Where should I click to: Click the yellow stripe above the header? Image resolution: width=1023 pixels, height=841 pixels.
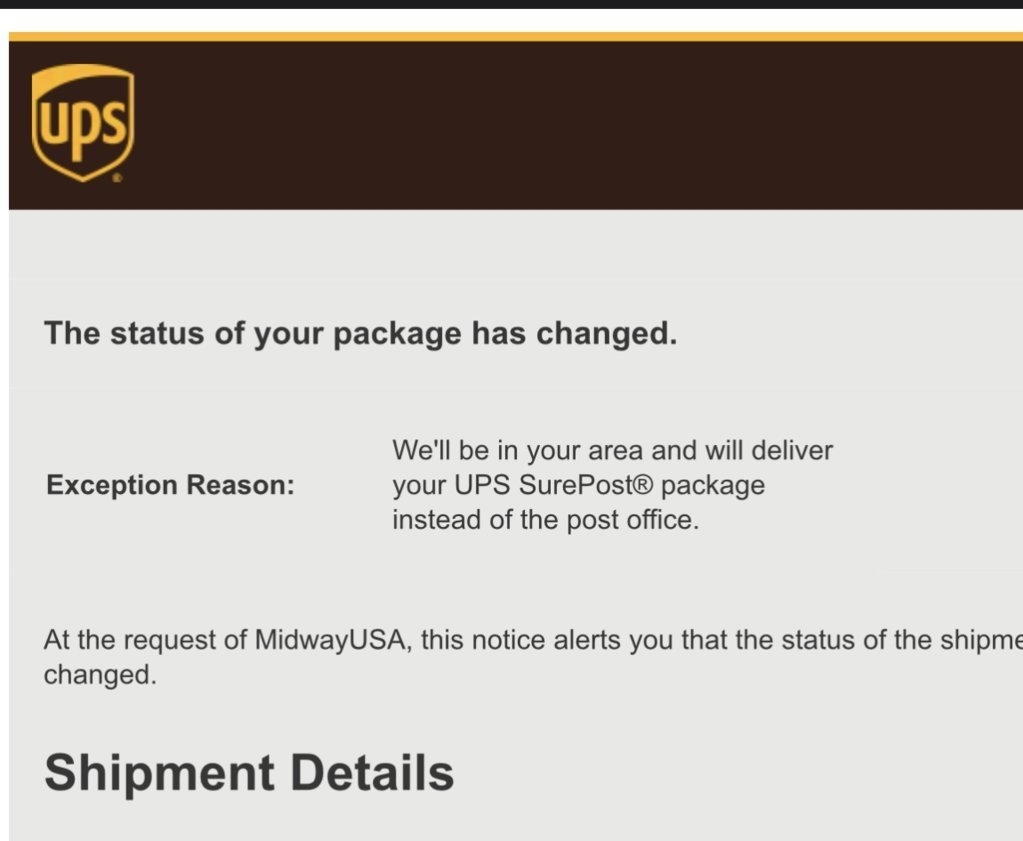click(515, 37)
